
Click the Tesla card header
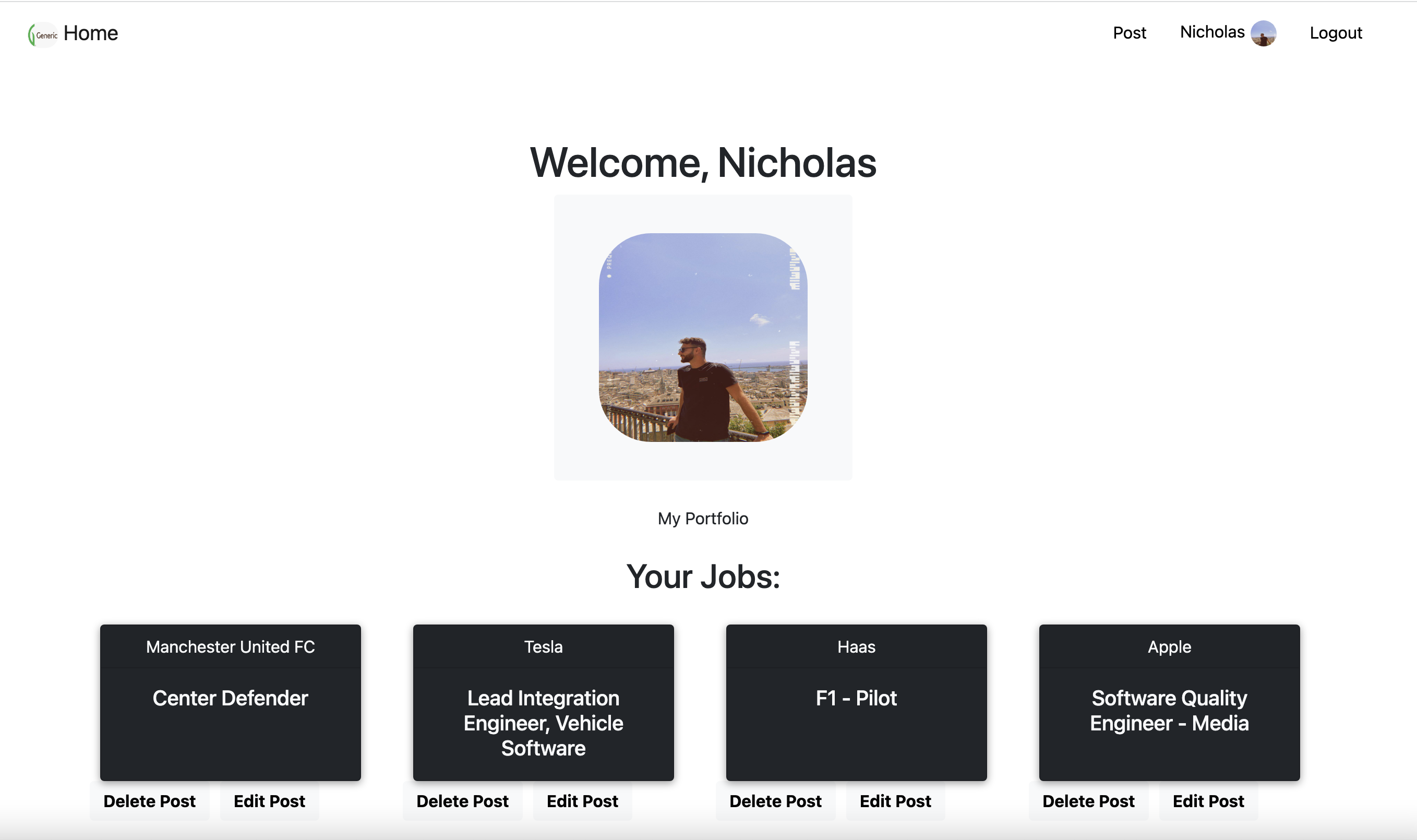click(x=543, y=646)
